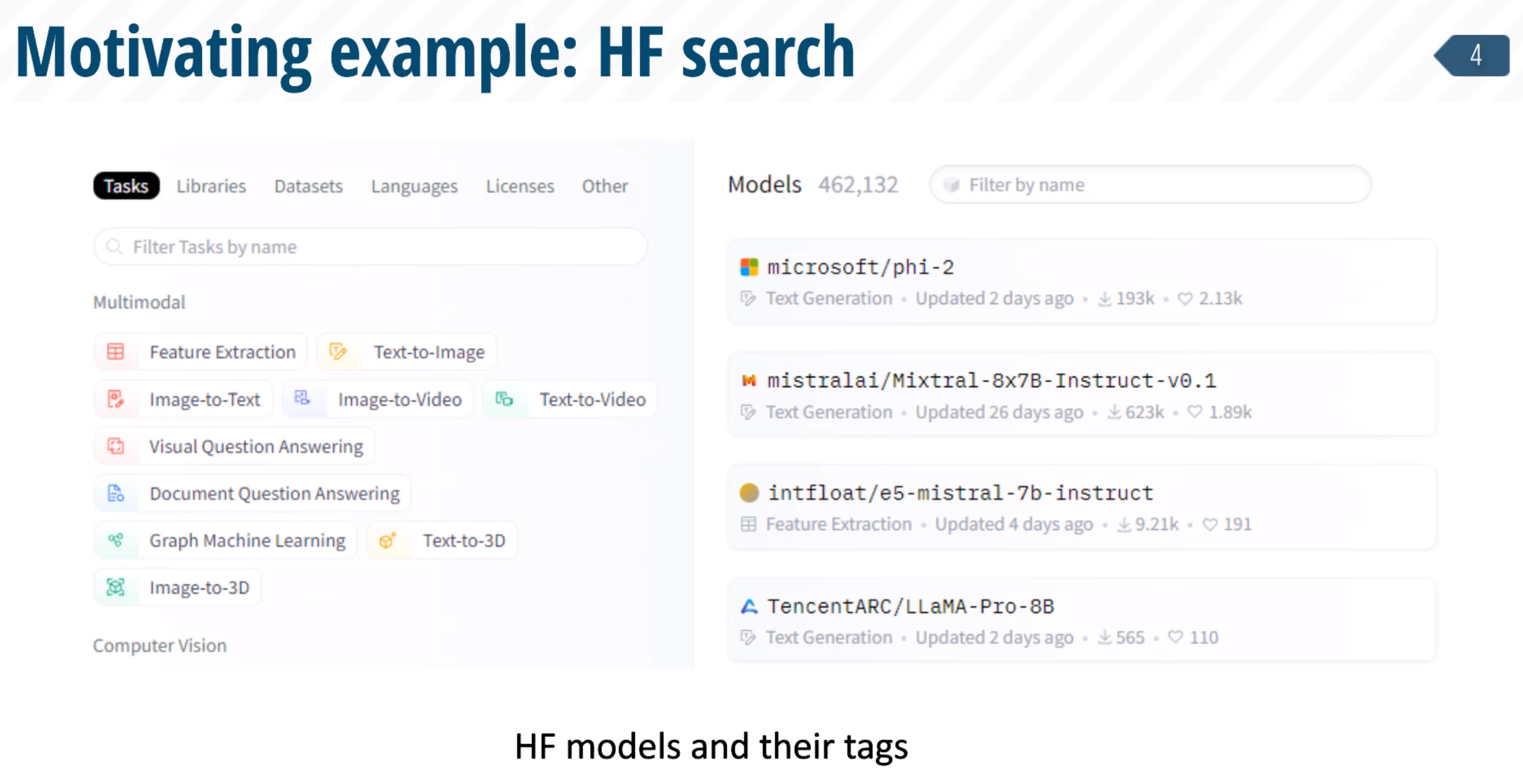Click the Image-to-3D task icon
This screenshot has width=1523, height=784.
115,587
